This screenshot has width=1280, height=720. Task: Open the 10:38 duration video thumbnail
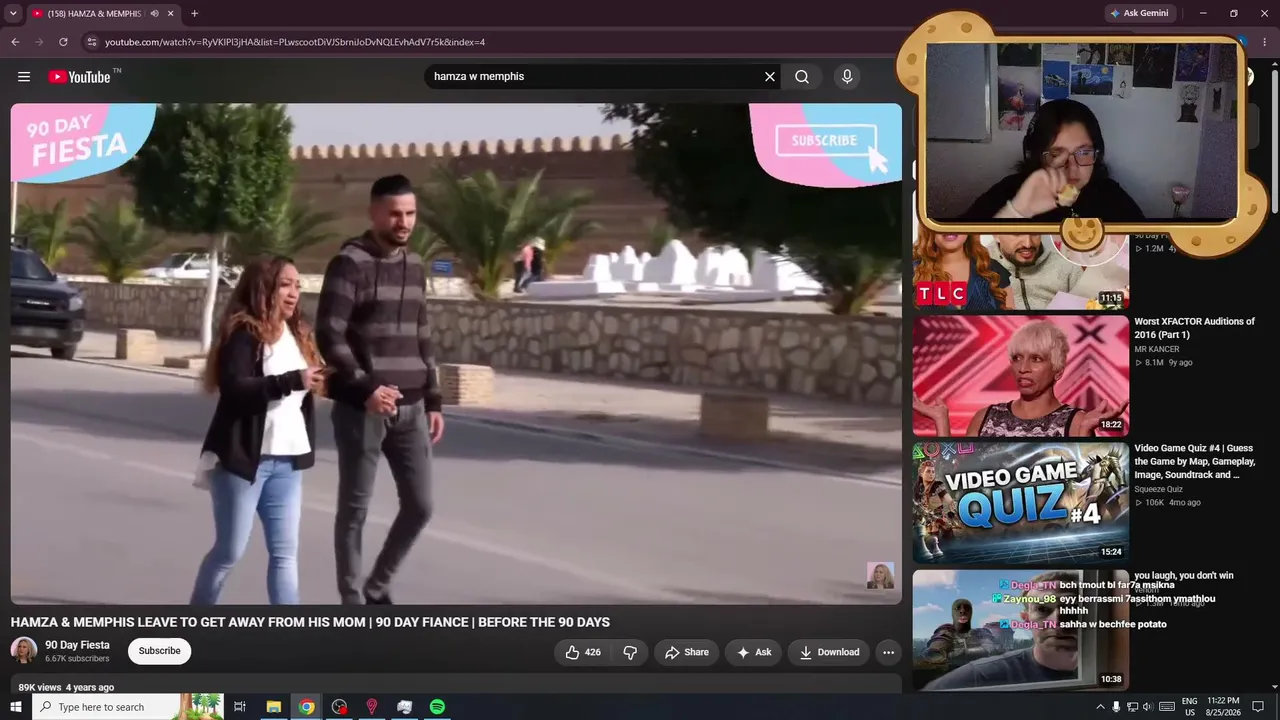point(1021,630)
